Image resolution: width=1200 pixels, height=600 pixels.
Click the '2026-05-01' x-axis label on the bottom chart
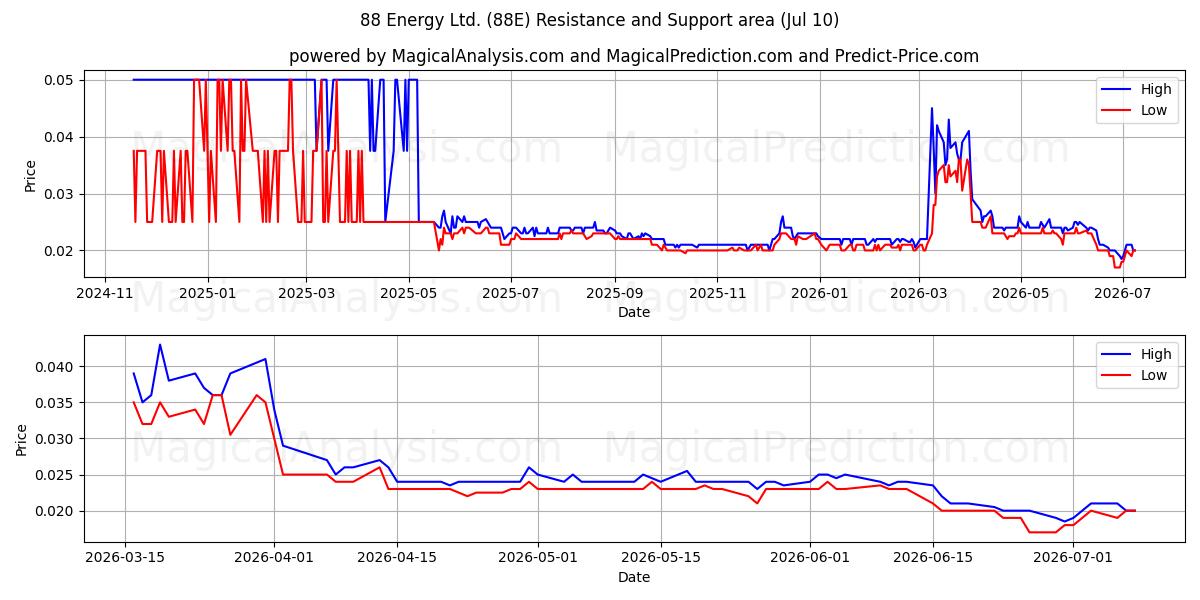[x=538, y=559]
